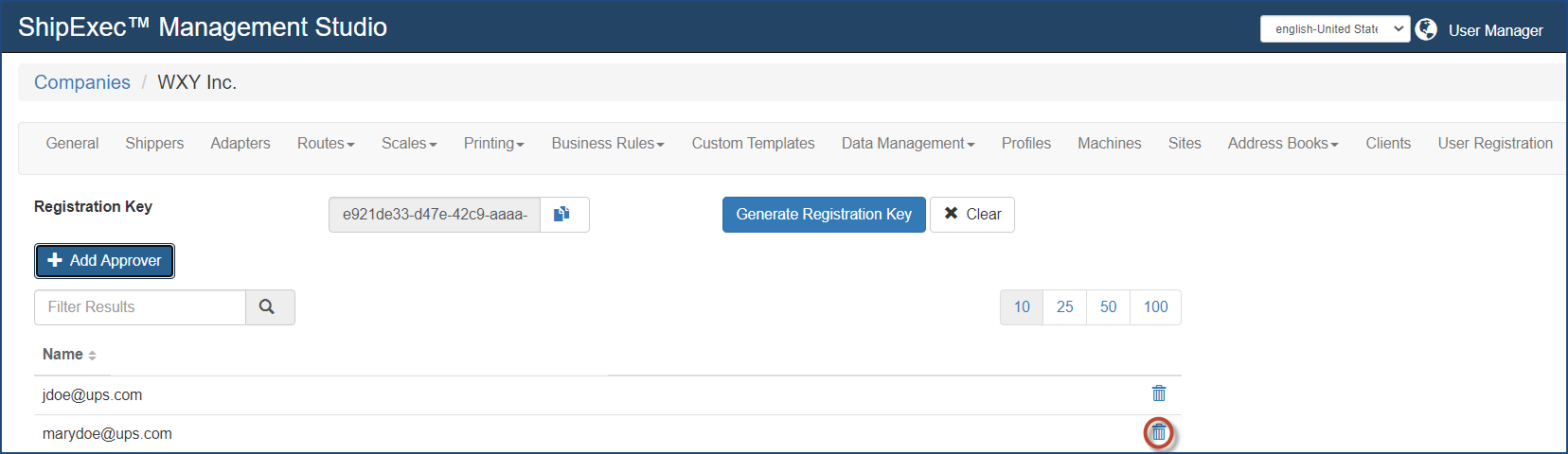Select the jdoe@ups.com row text
Viewport: 1568px width, 454px height.
coord(92,395)
